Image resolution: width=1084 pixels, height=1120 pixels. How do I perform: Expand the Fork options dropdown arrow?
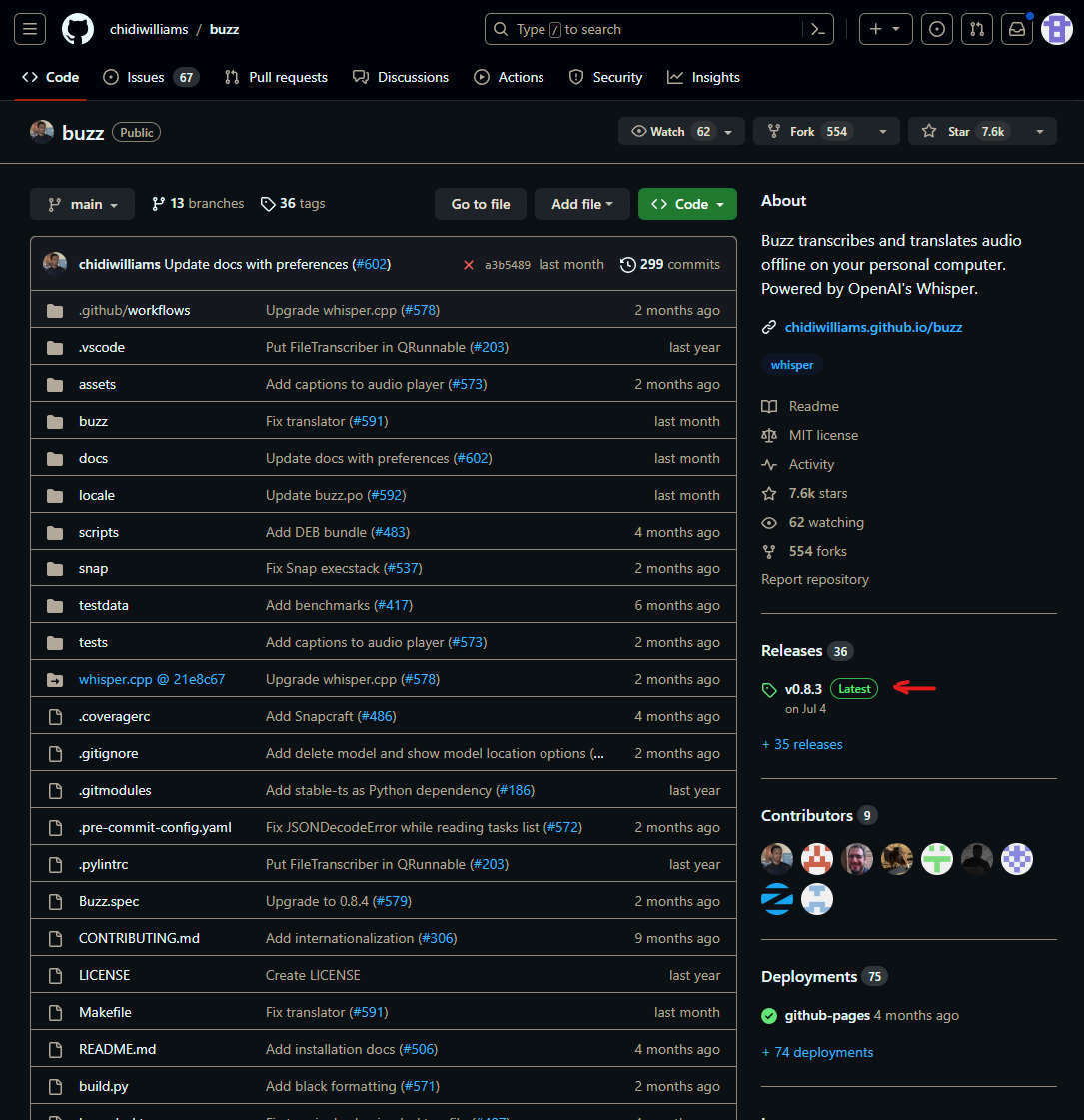pos(883,132)
